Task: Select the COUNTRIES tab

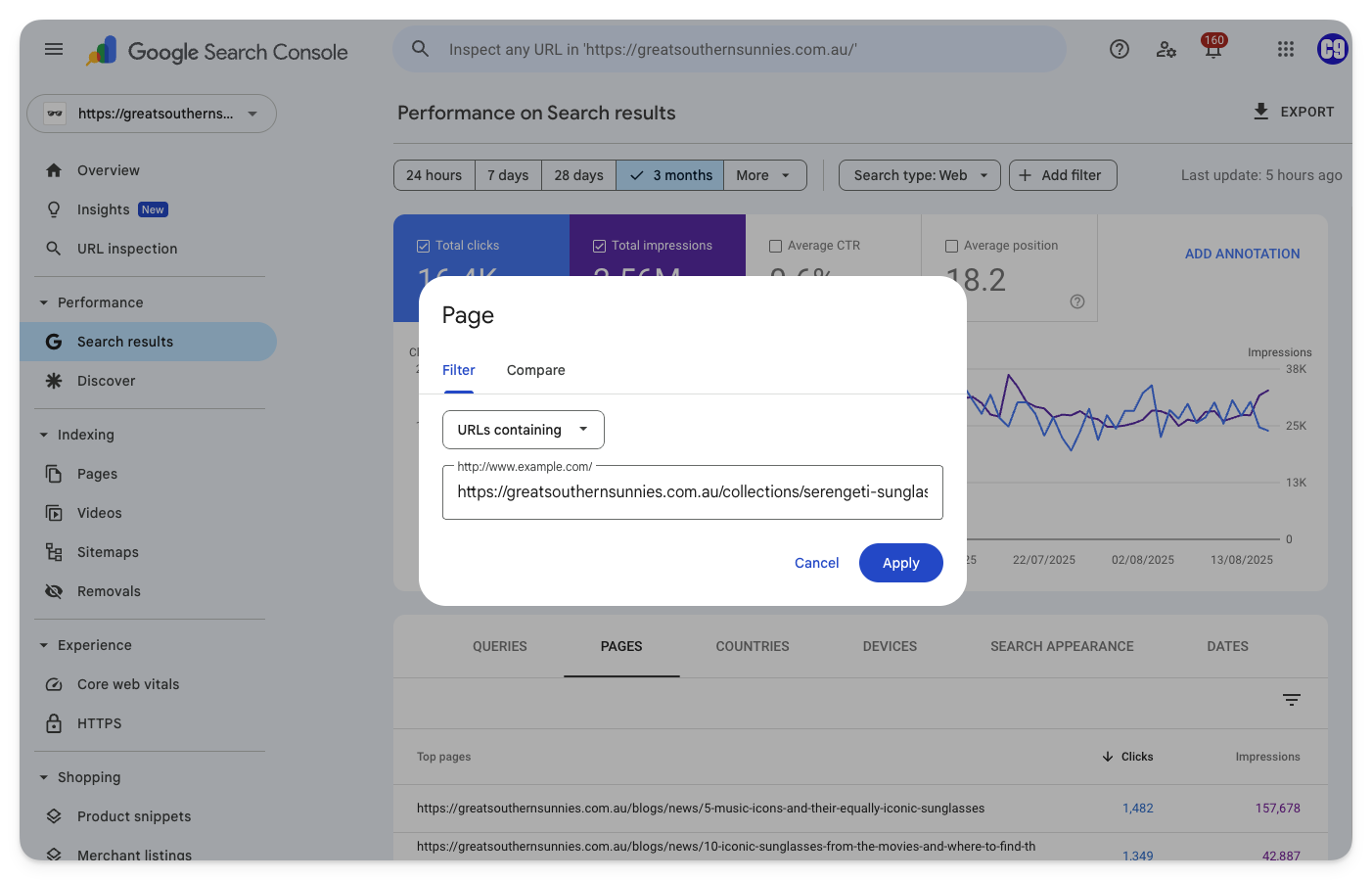Action: click(752, 646)
